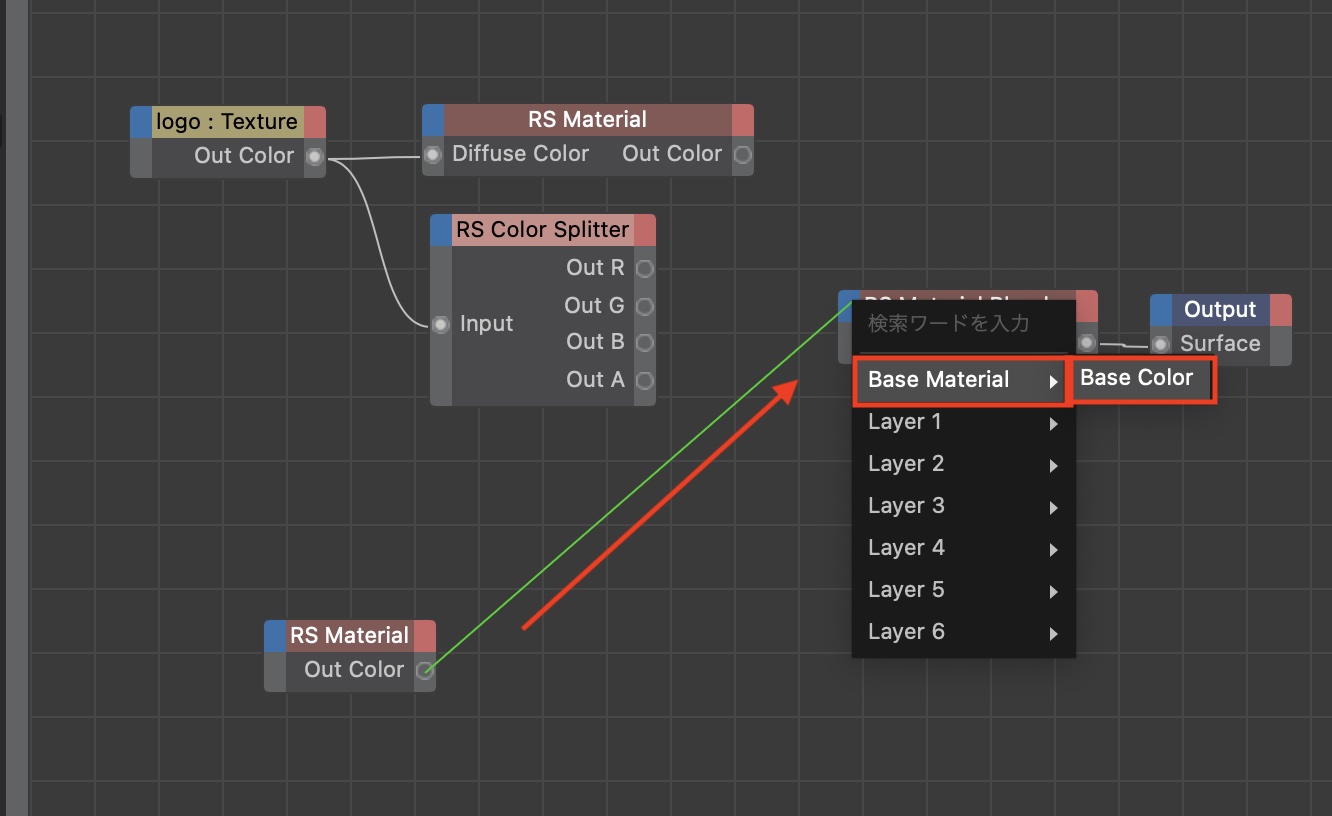Select the logo Texture node title
The height and width of the screenshot is (816, 1332).
[227, 122]
